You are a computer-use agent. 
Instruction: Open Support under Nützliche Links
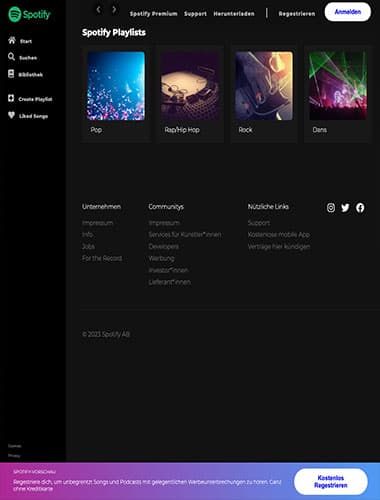[259, 223]
